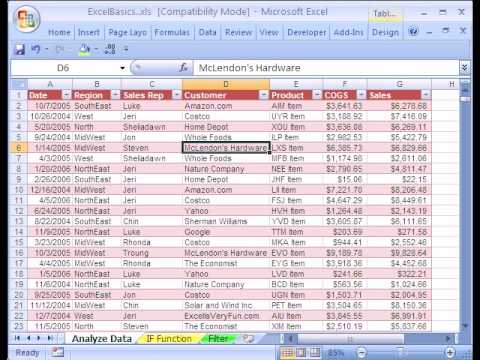Image resolution: width=480 pixels, height=360 pixels.
Task: Open the Date column filter dropdown
Action: tap(67, 95)
